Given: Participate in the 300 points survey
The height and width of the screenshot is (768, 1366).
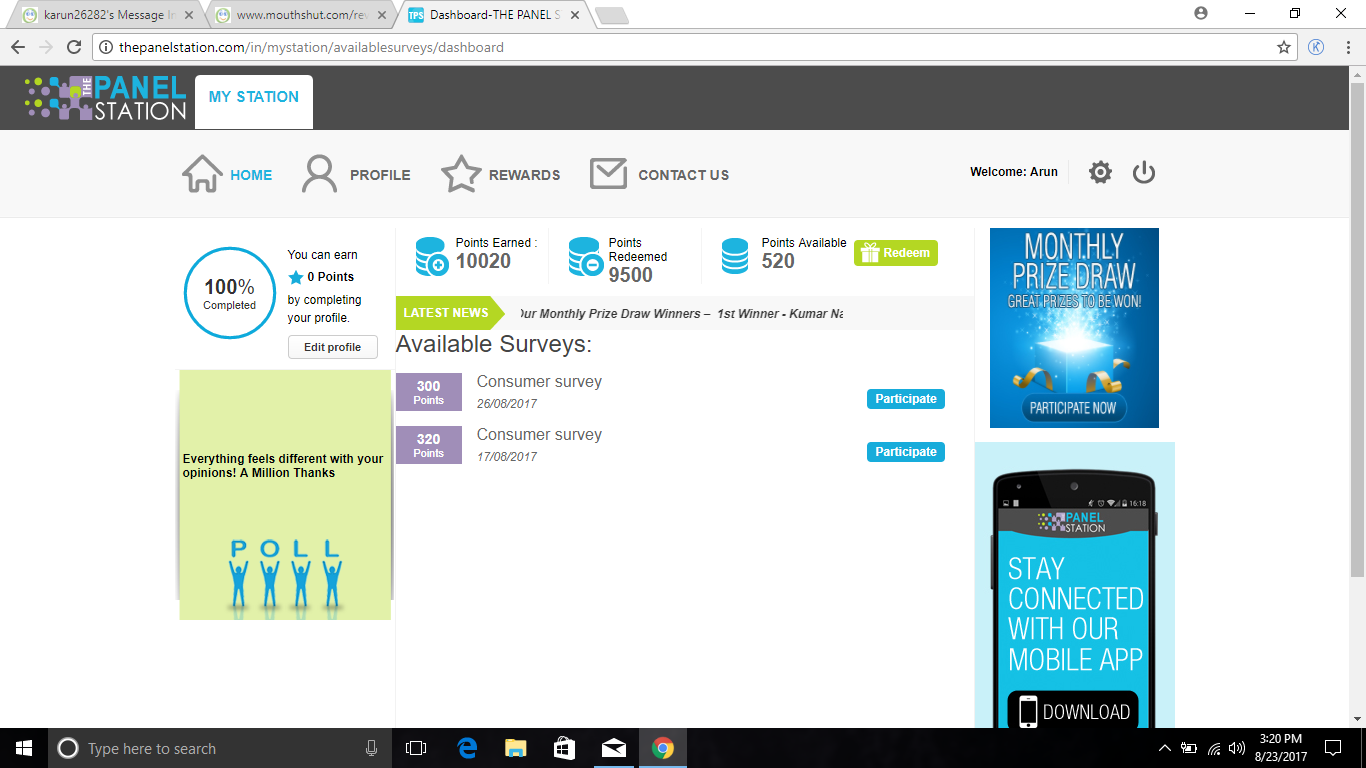Looking at the screenshot, I should tap(905, 399).
